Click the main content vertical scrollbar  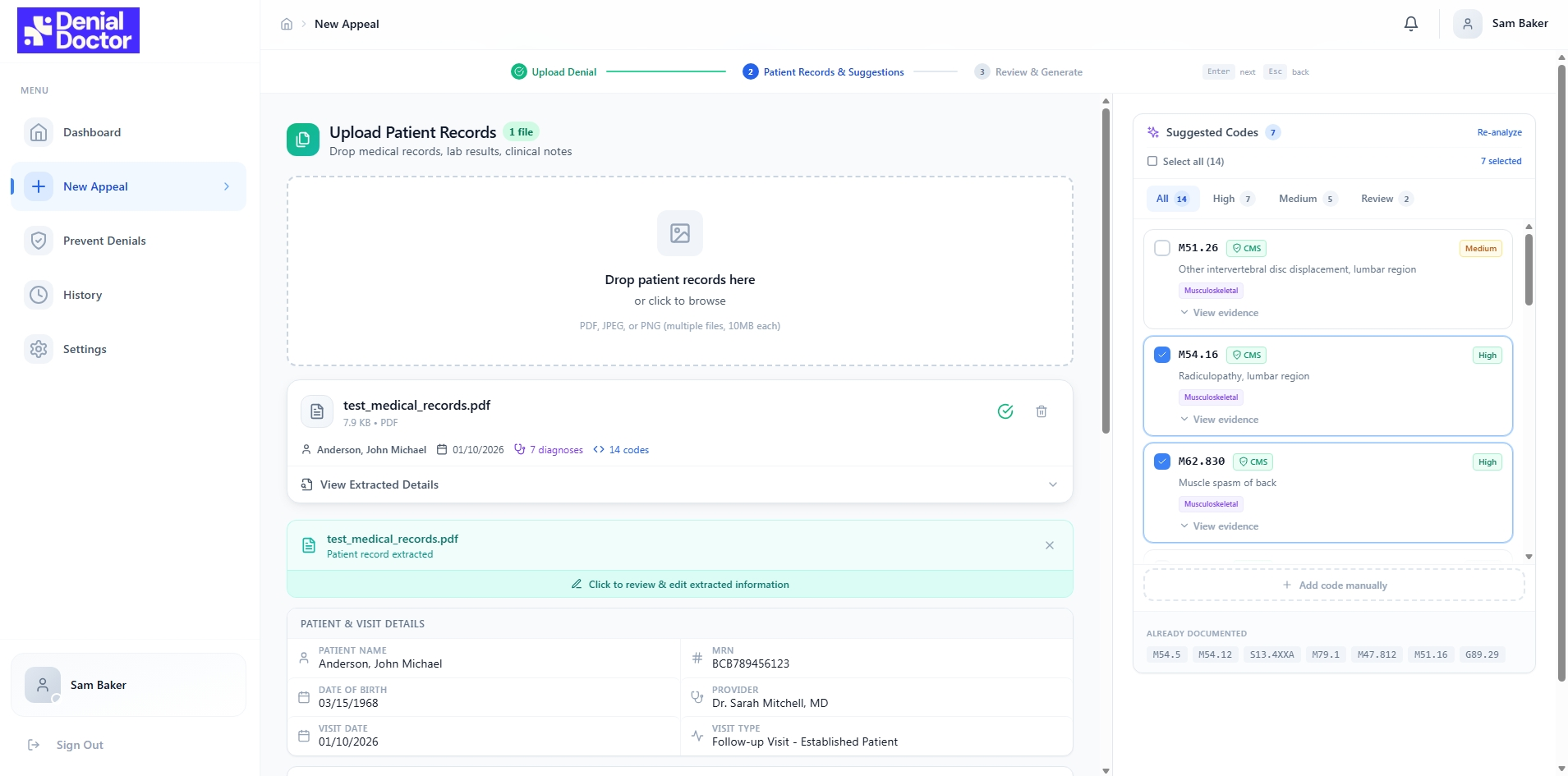tap(1106, 271)
